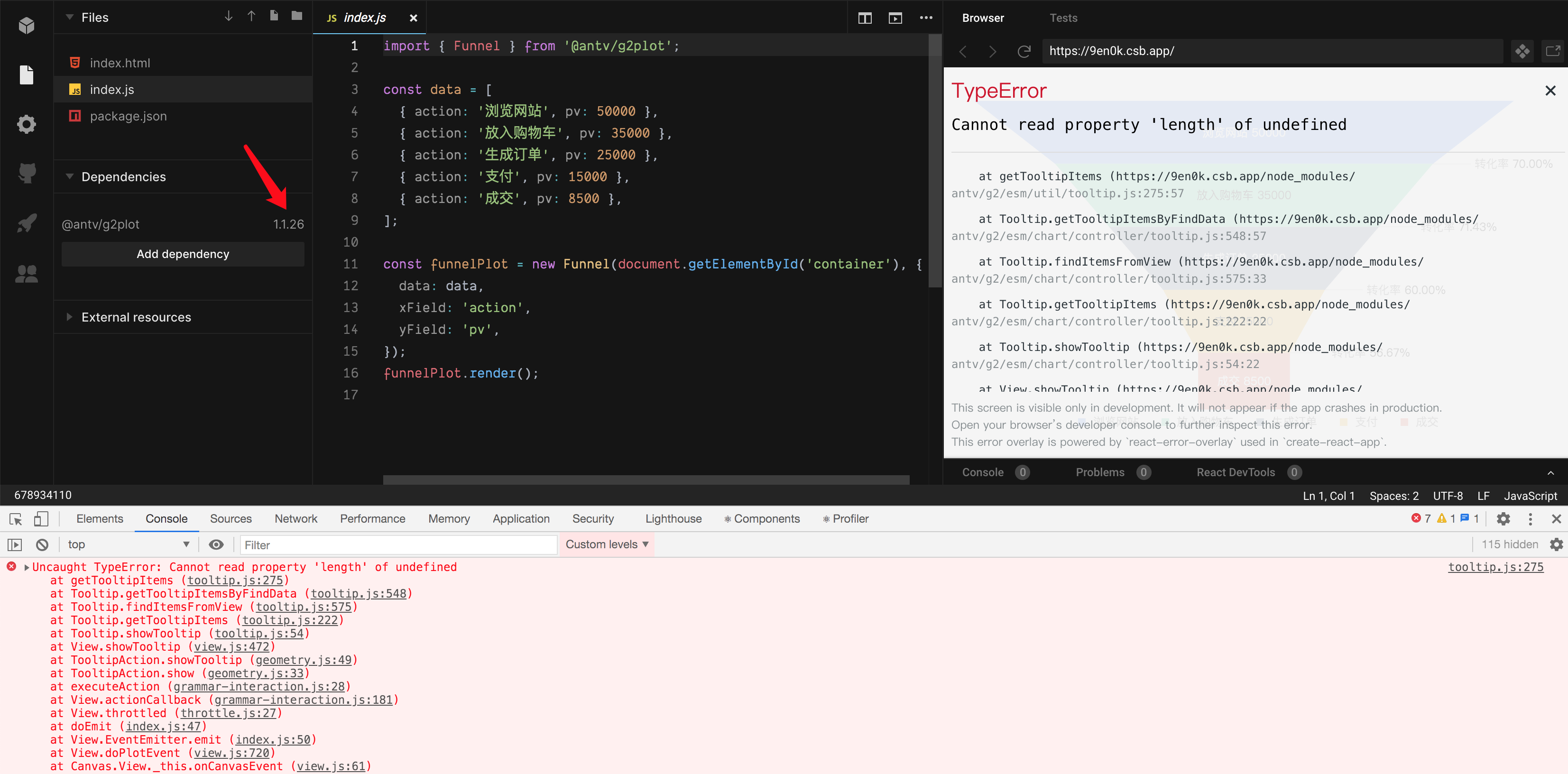Create a new folder in the Files panel
The width and height of the screenshot is (1568, 774).
296,17
